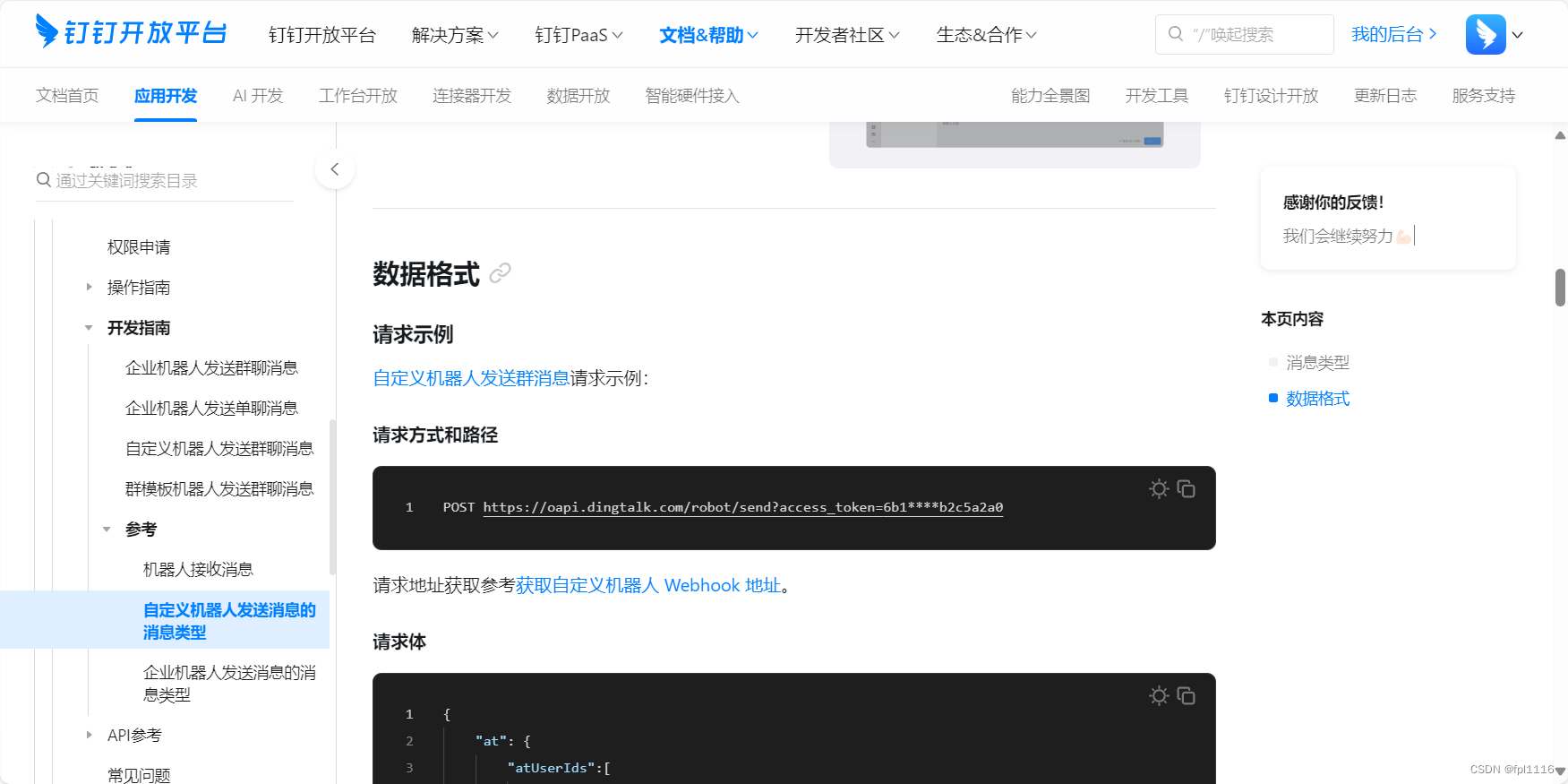Viewport: 1568px width, 784px height.
Task: Open the 数据开放 tab
Action: (x=578, y=96)
